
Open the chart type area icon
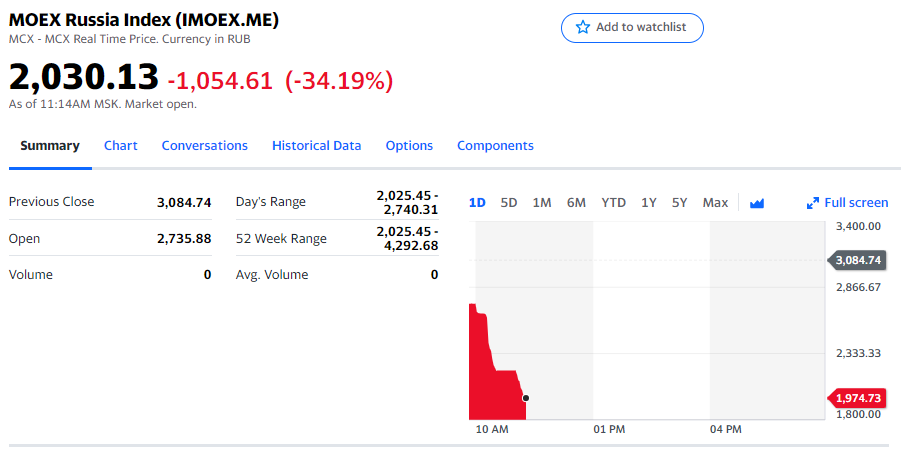(757, 203)
